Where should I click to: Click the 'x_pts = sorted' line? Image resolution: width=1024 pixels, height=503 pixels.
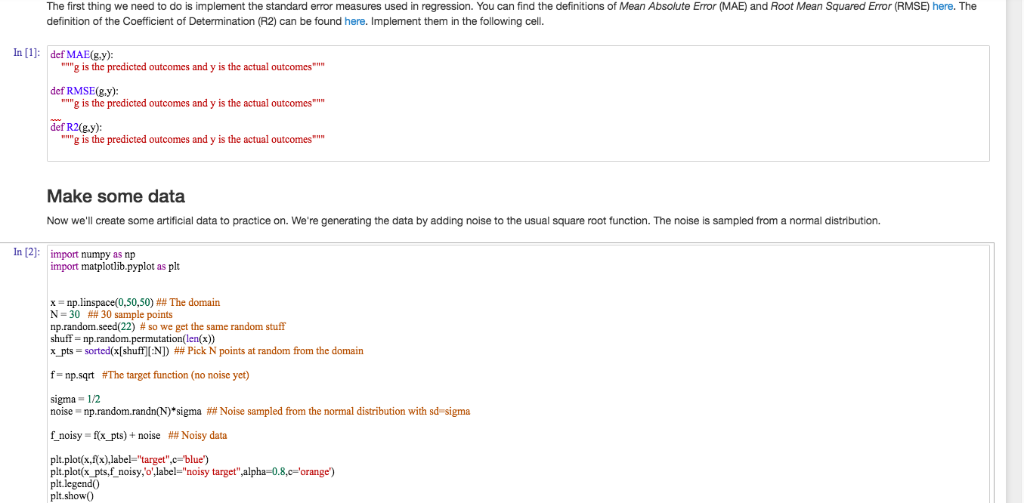(207, 351)
